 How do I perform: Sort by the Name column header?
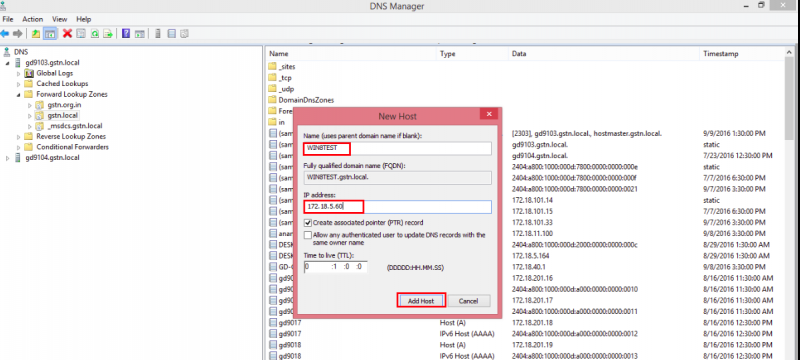(x=352, y=54)
